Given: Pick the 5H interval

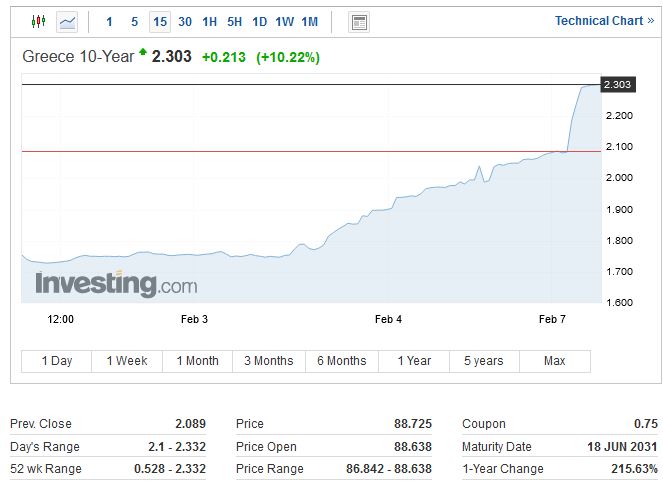Looking at the screenshot, I should pyautogui.click(x=235, y=22).
